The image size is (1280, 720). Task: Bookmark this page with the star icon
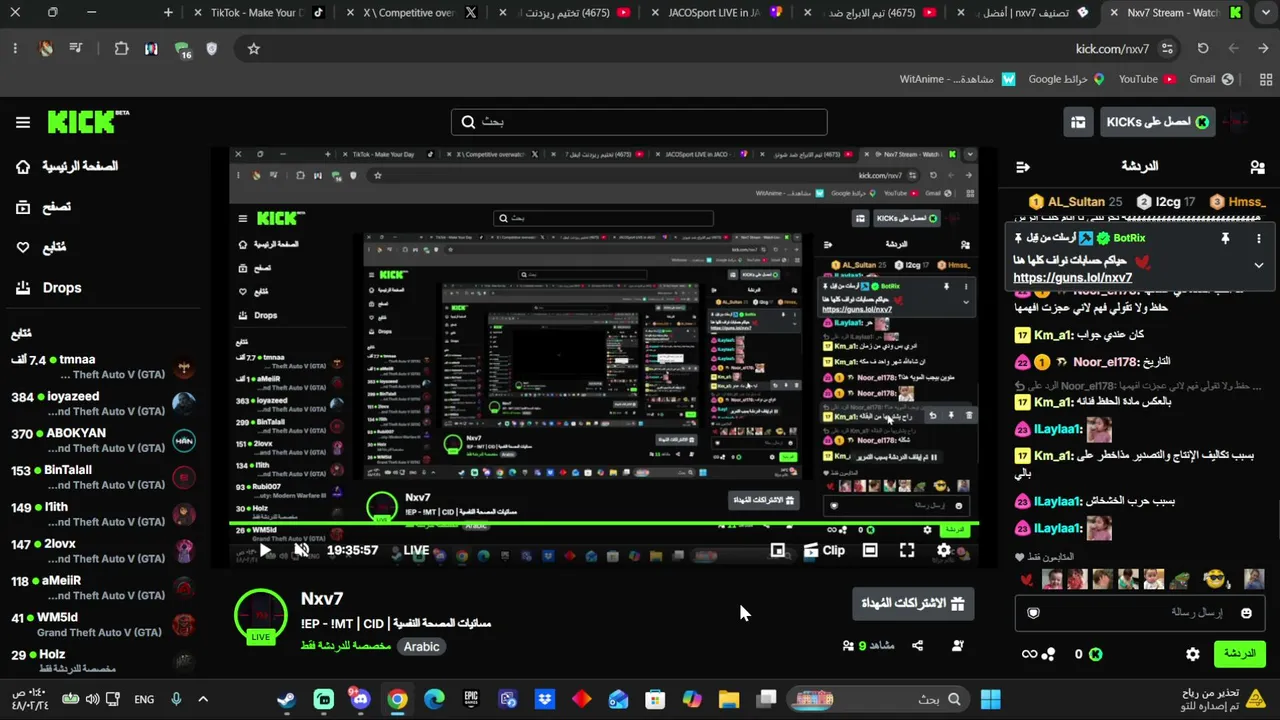[253, 48]
